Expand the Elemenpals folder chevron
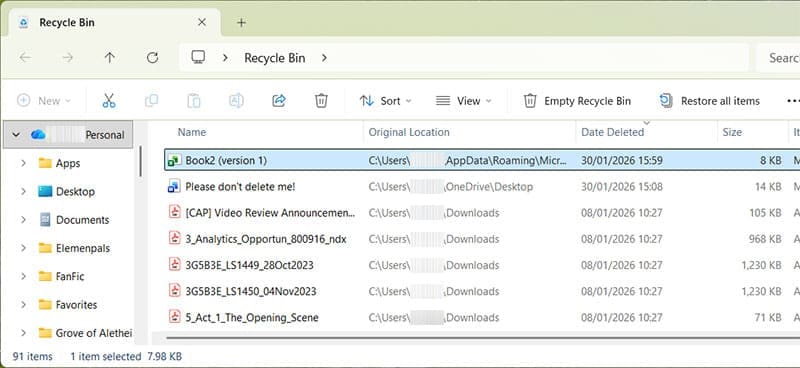 pyautogui.click(x=23, y=248)
